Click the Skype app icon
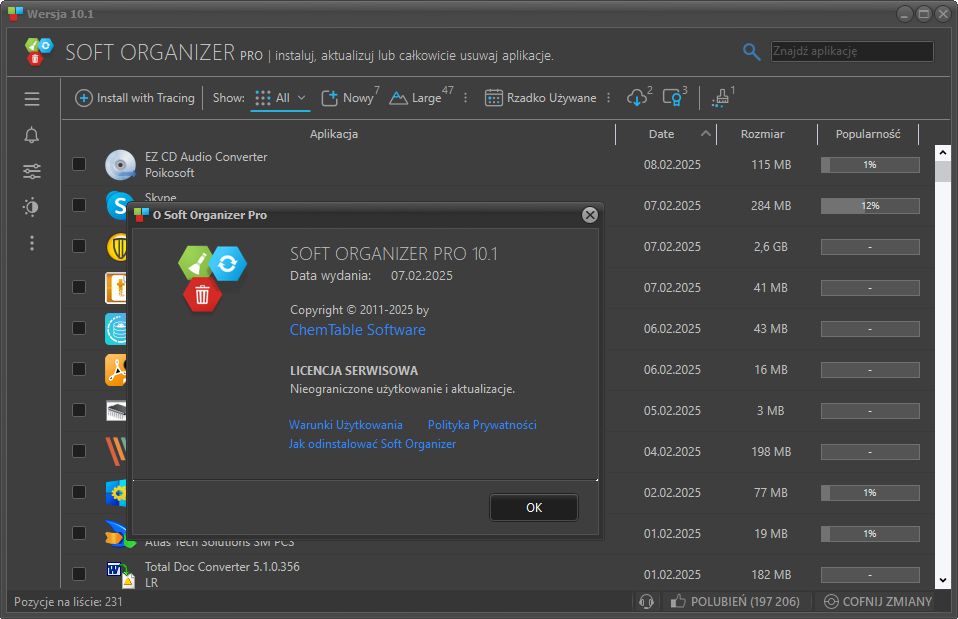The height and width of the screenshot is (619, 958). coord(116,205)
